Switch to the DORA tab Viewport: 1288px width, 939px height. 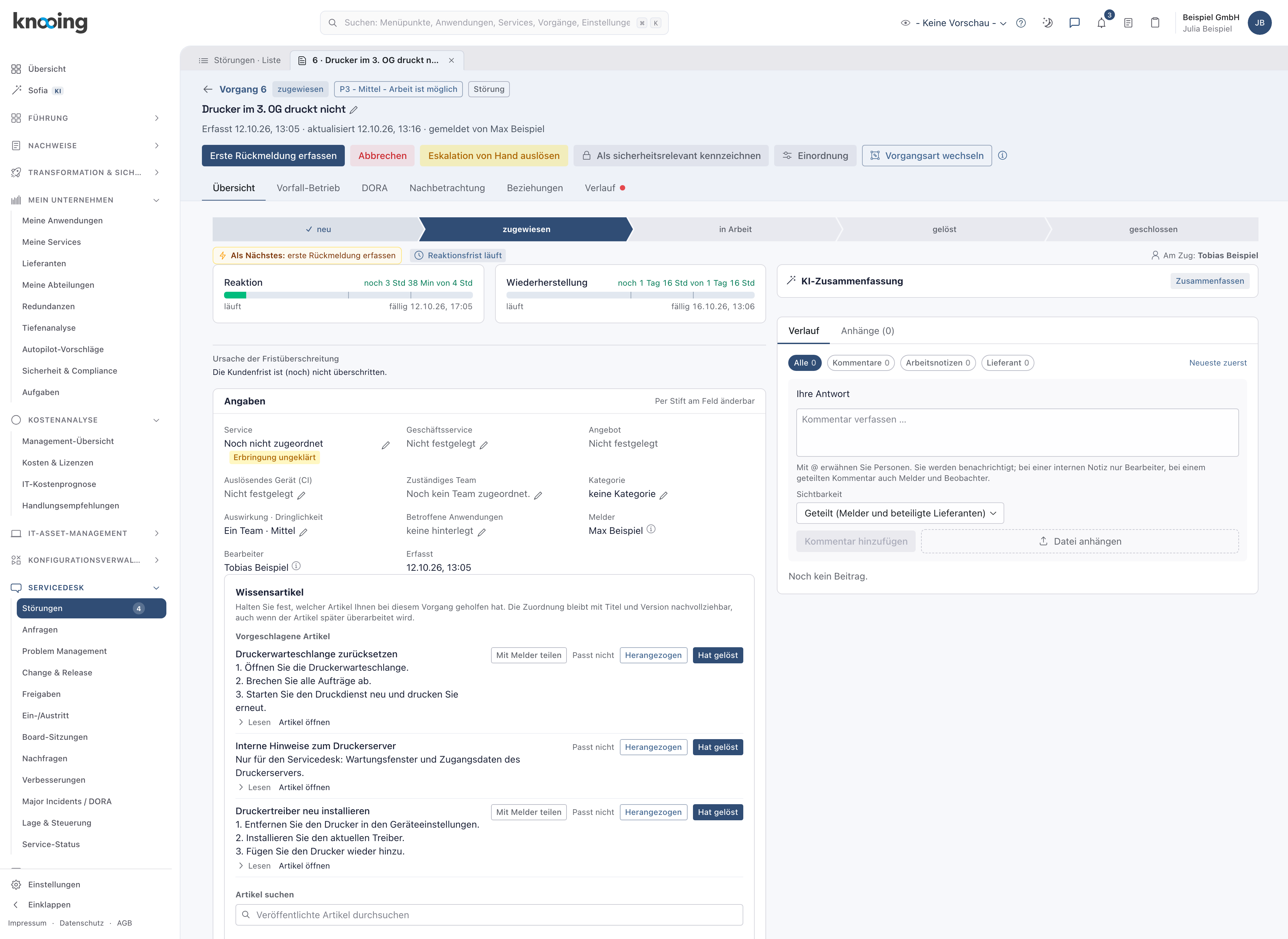tap(375, 188)
